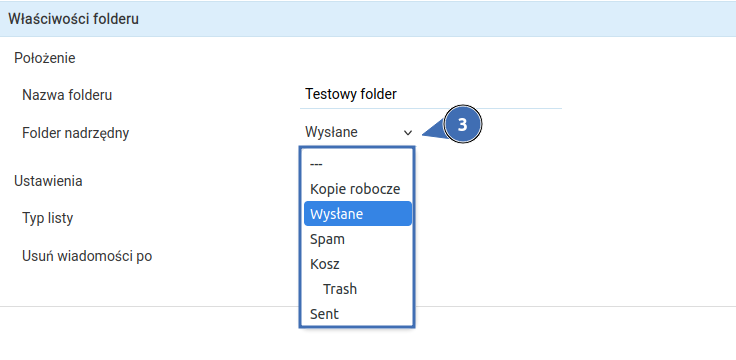The height and width of the screenshot is (360, 736).
Task: Click the blue pointer arrow of the callout
Action: pos(433,129)
